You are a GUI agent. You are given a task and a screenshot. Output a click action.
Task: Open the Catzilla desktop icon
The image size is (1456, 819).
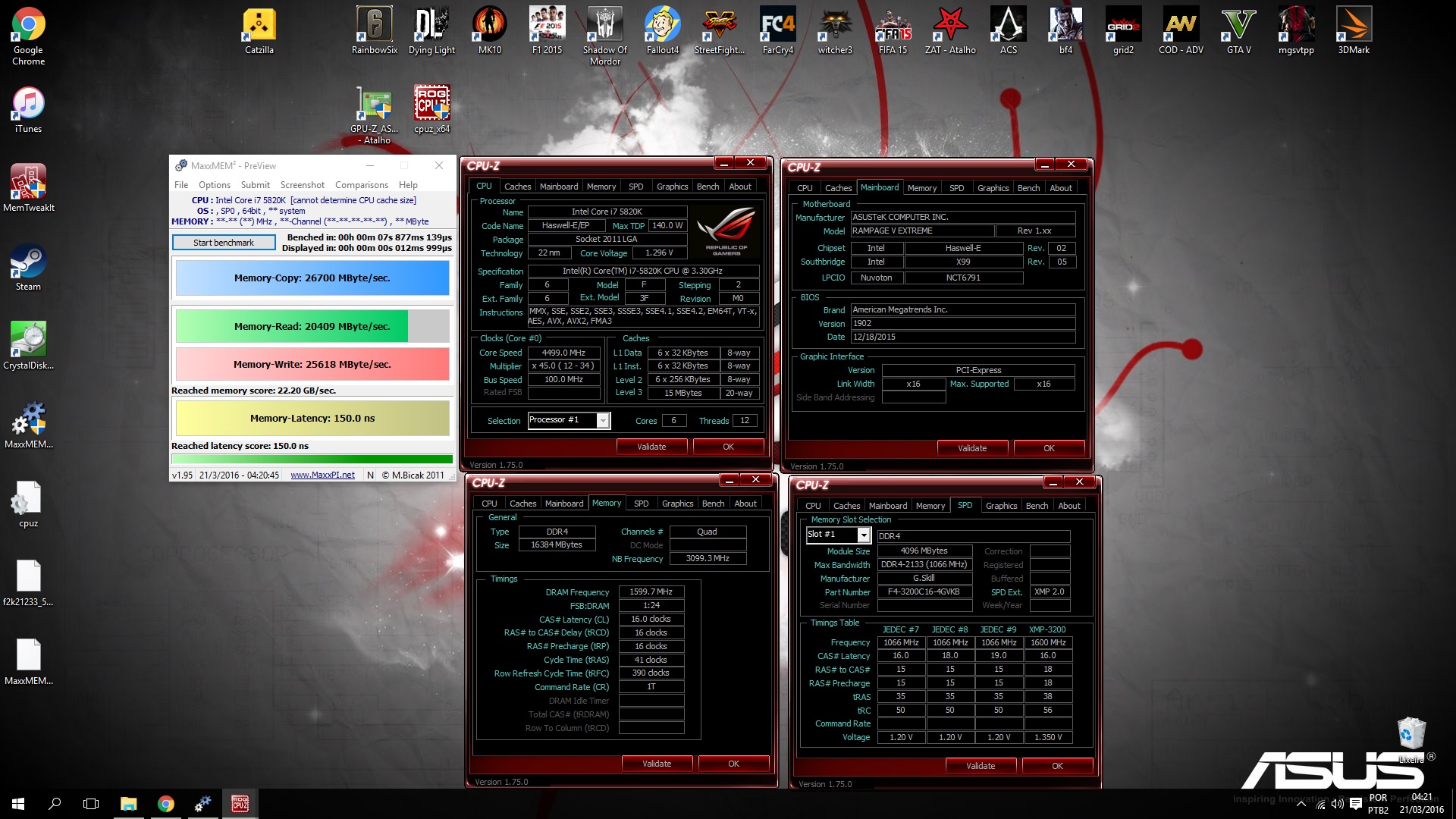(x=259, y=31)
